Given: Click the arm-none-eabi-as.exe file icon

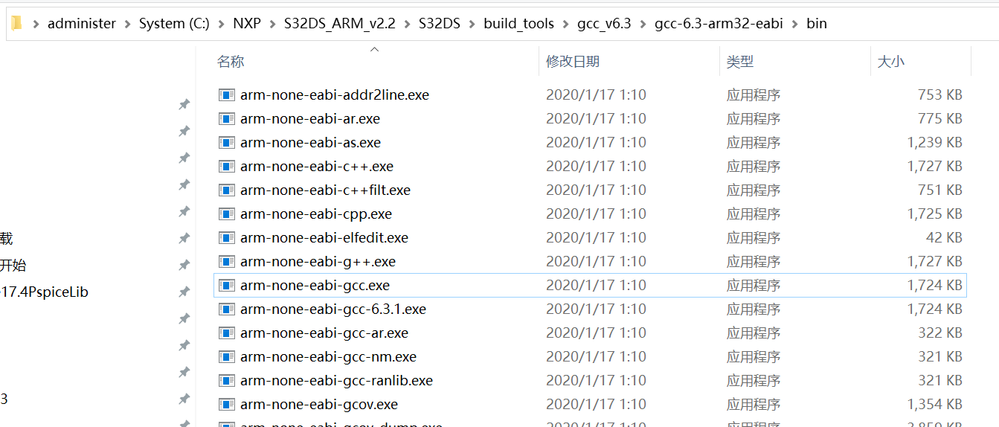Looking at the screenshot, I should click(227, 143).
